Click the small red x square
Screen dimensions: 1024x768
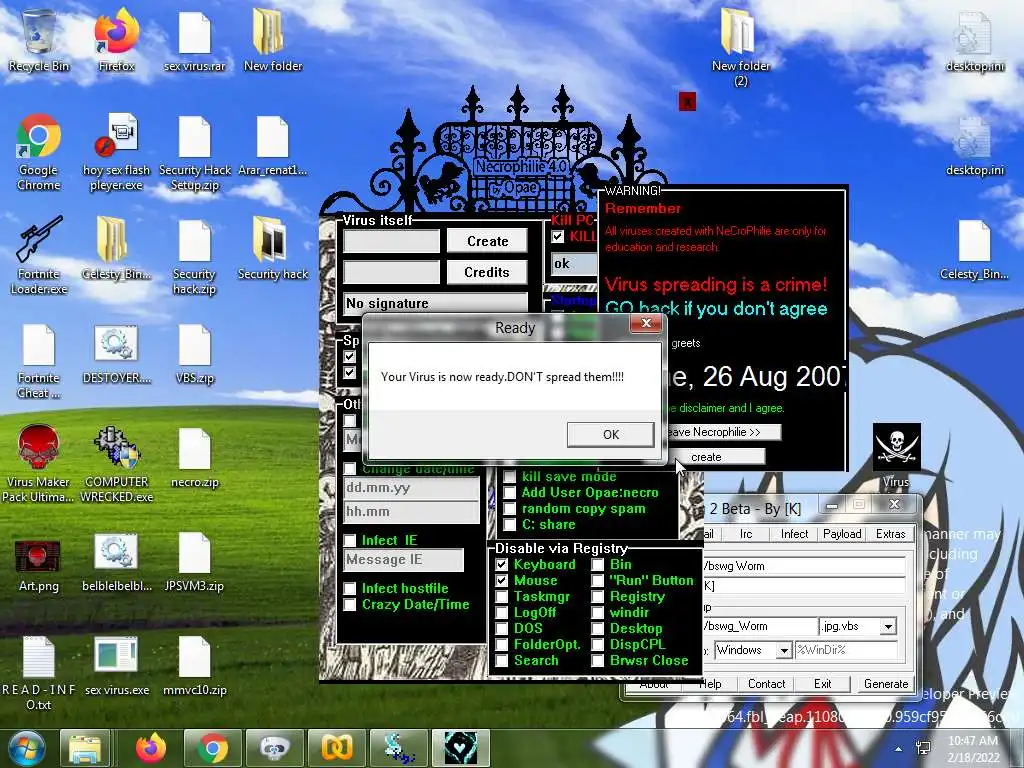[x=687, y=102]
